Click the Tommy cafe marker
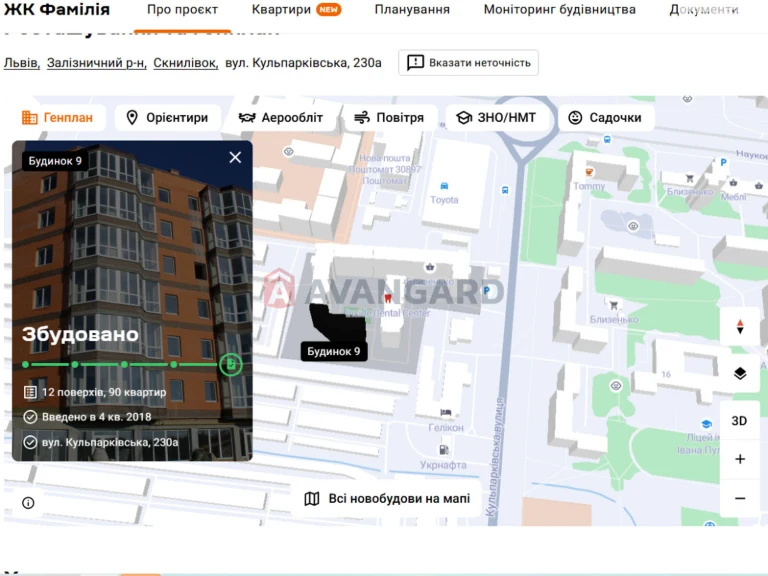 tap(589, 172)
